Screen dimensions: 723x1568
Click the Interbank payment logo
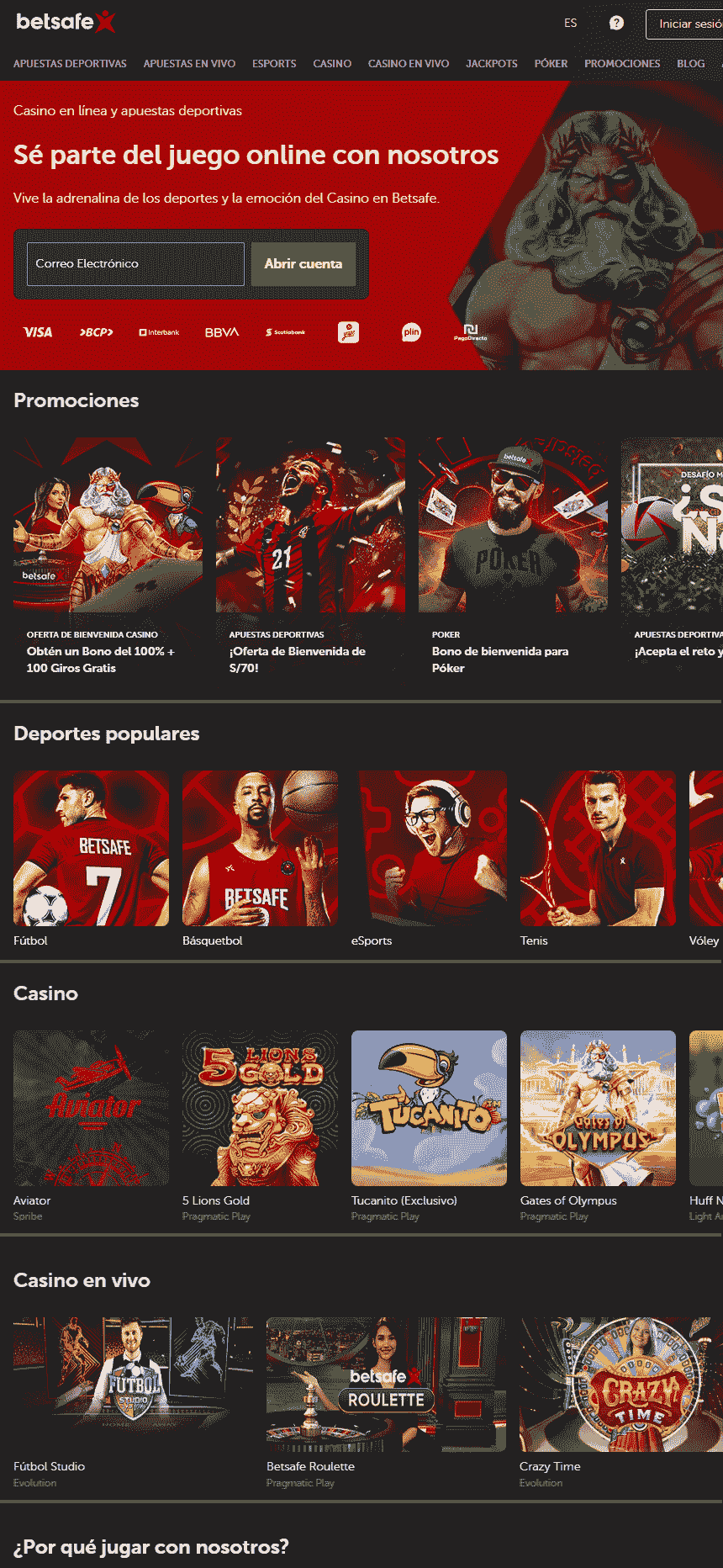click(x=159, y=332)
